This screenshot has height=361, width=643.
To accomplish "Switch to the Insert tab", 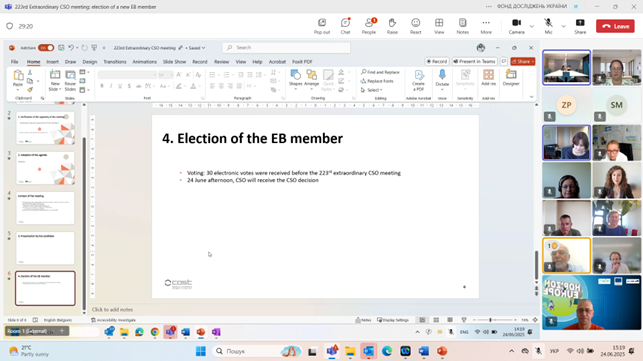I will pyautogui.click(x=52, y=62).
